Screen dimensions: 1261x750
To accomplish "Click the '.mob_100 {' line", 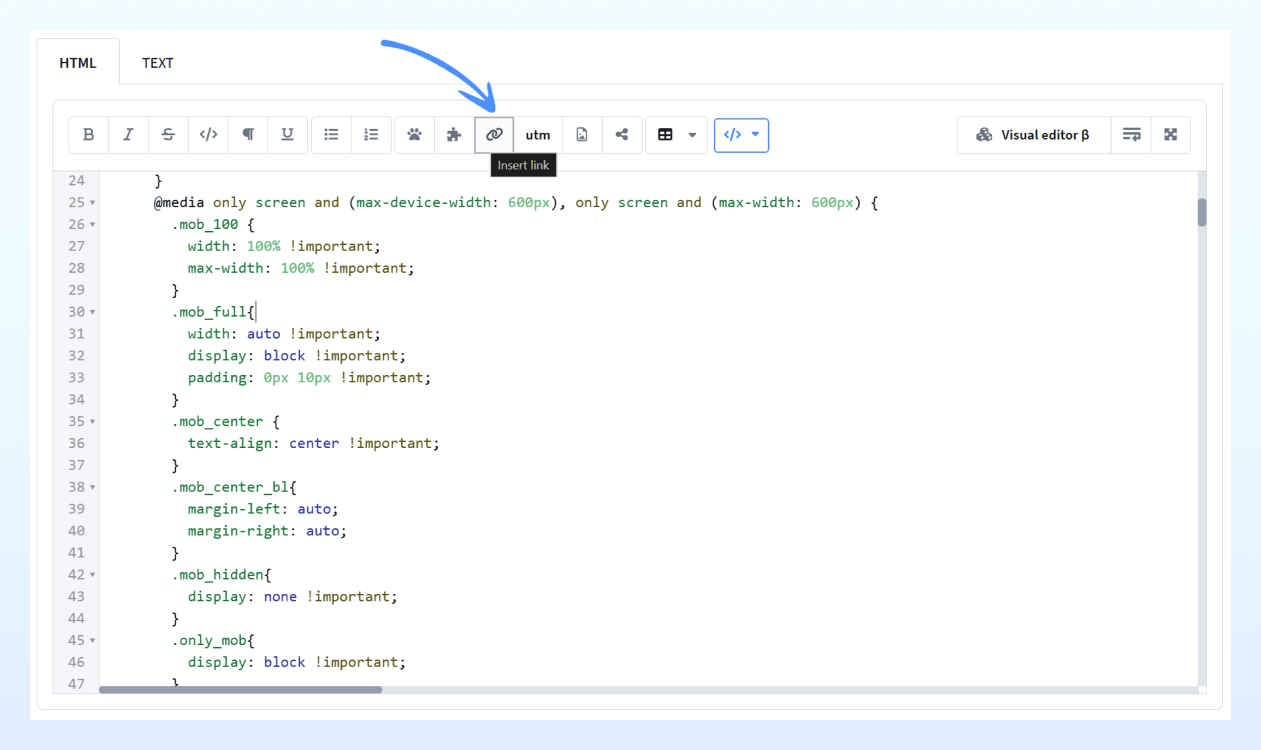I will (x=213, y=224).
